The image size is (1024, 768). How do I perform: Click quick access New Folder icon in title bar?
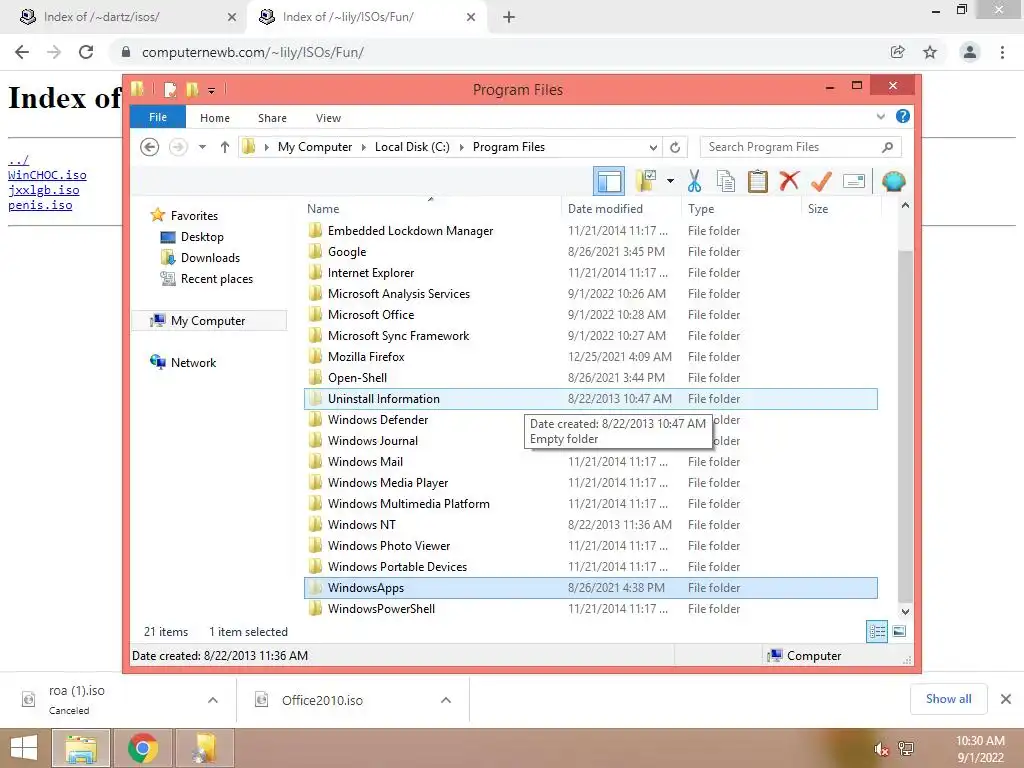[192, 89]
